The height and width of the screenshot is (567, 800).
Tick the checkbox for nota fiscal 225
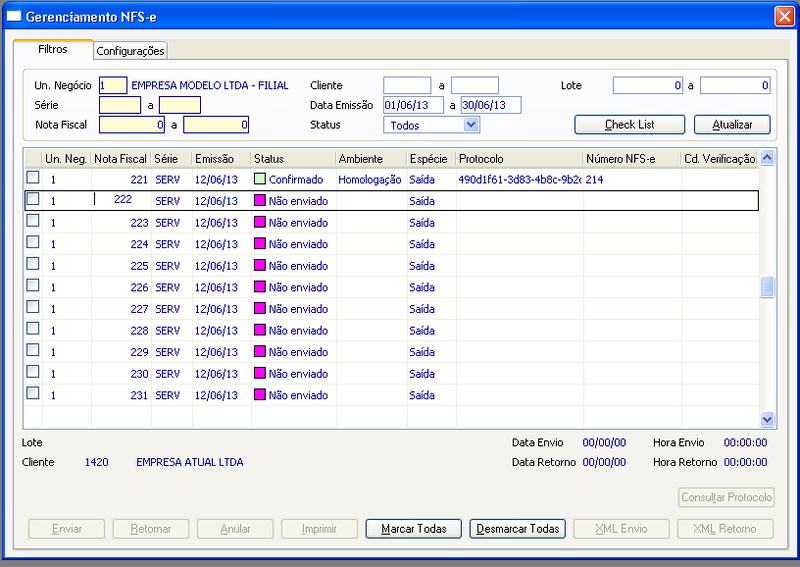(33, 263)
